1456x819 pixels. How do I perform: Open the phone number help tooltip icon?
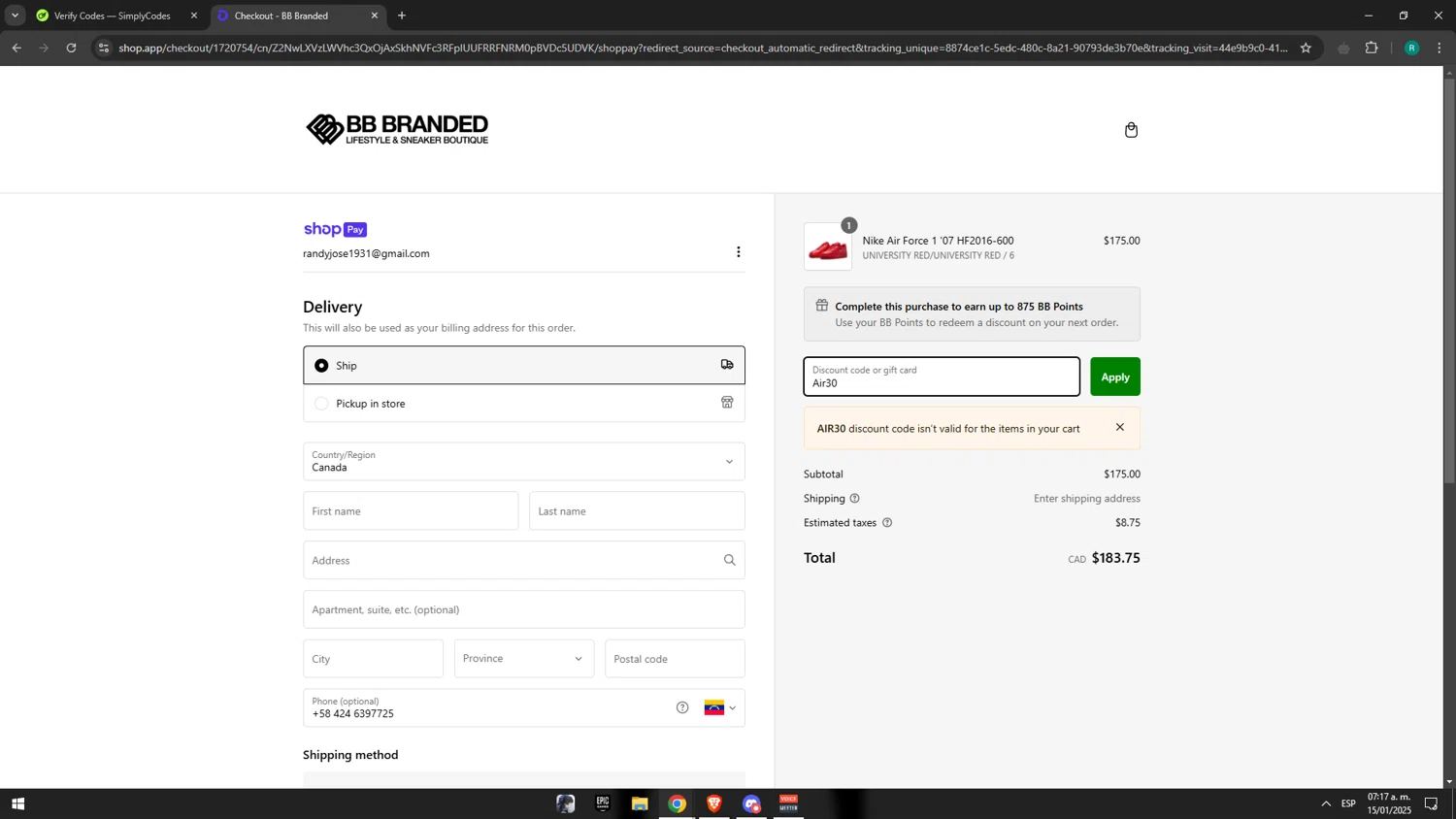tap(682, 707)
